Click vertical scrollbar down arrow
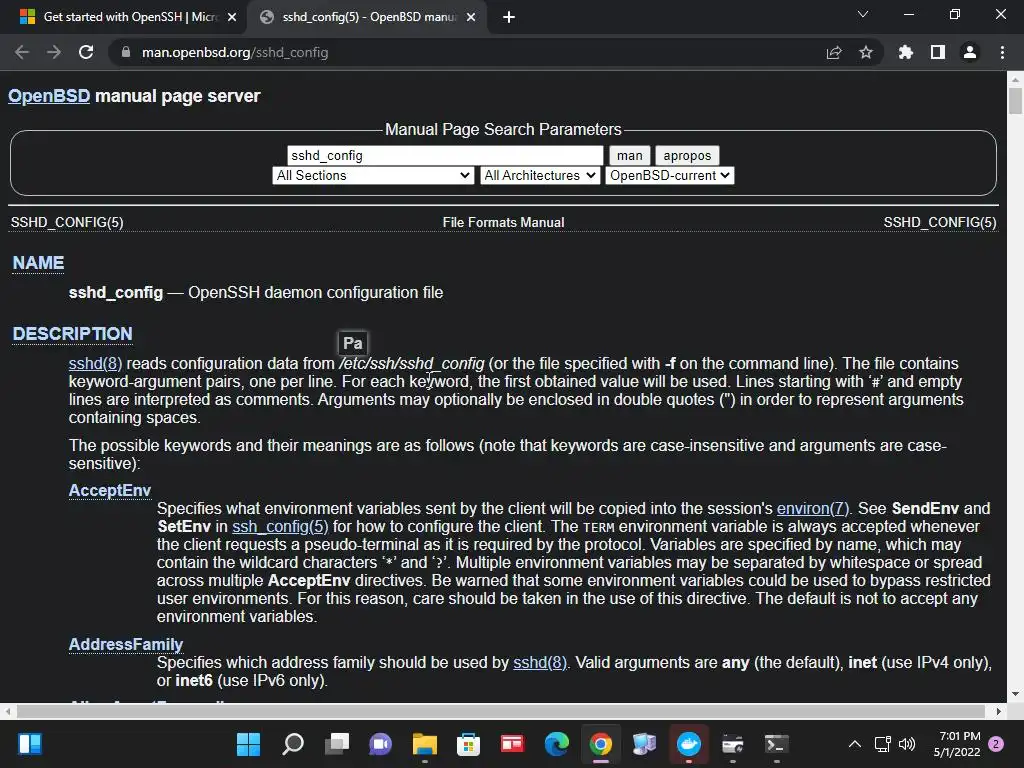Viewport: 1024px width, 768px height. pyautogui.click(x=1015, y=694)
